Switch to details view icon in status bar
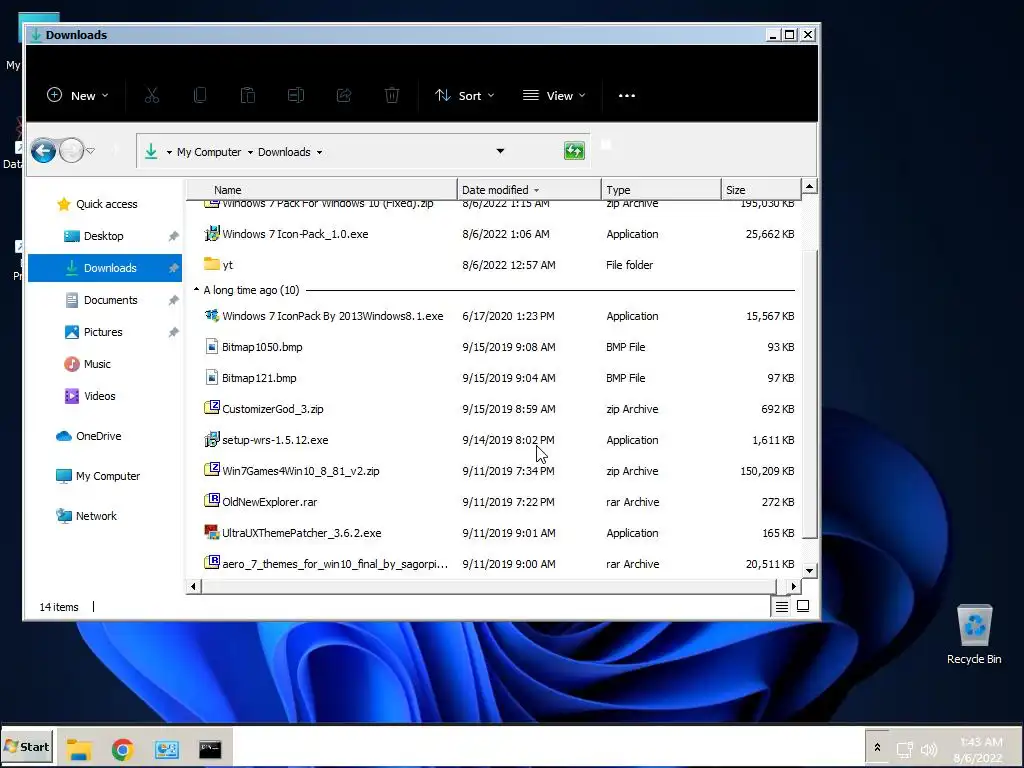 click(x=782, y=607)
